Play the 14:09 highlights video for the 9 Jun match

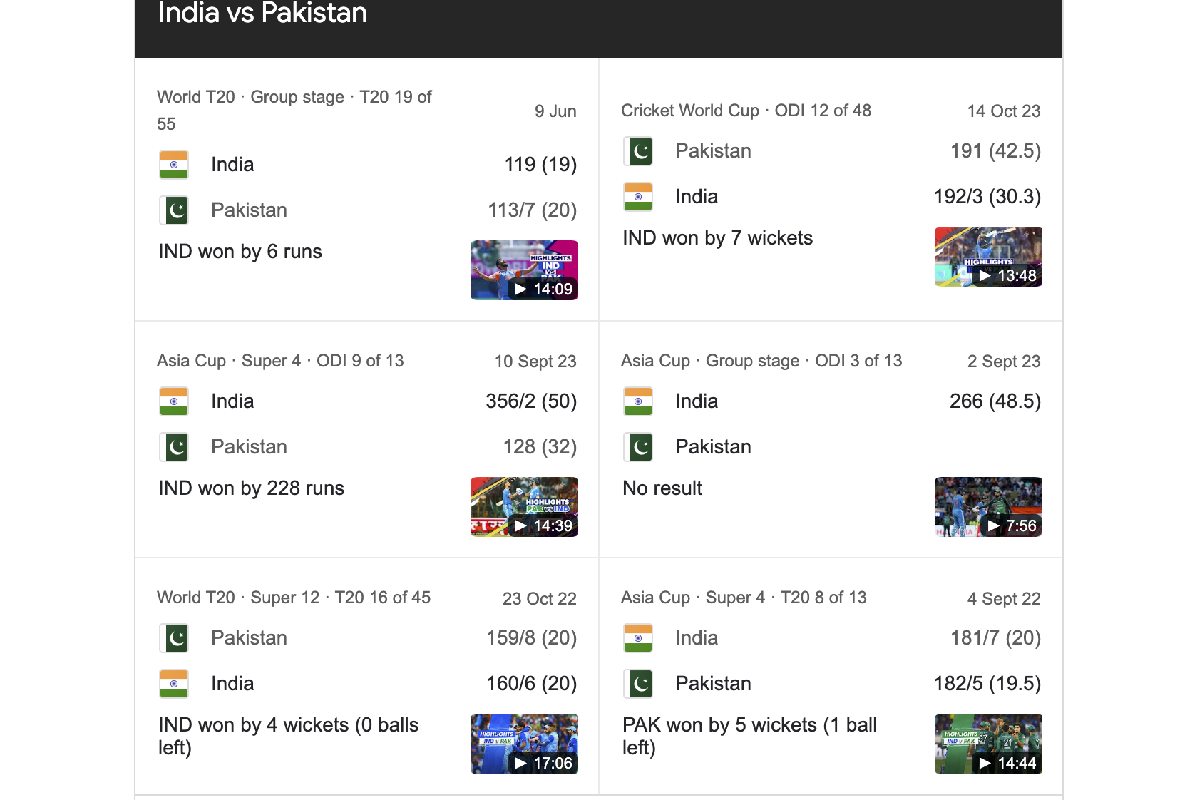pos(524,270)
